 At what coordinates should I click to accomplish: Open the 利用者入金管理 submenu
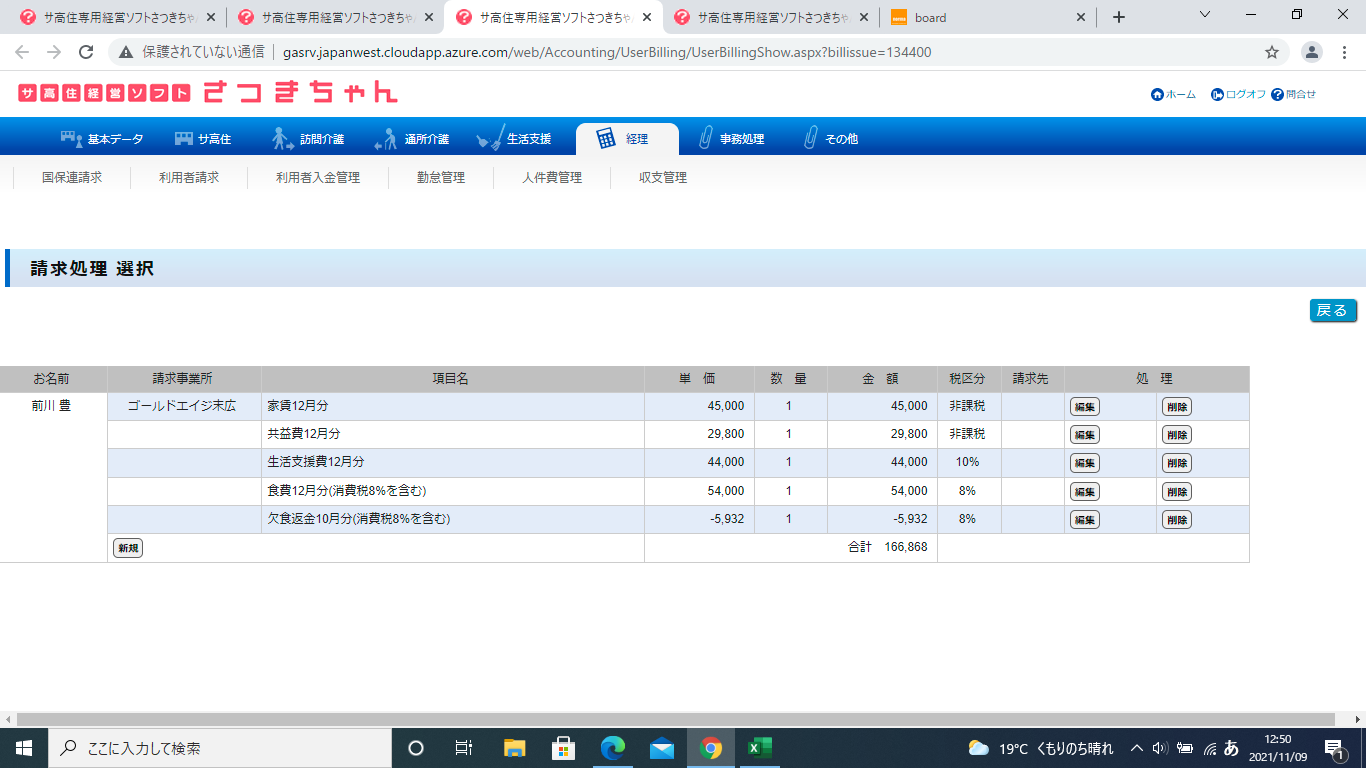pos(318,178)
